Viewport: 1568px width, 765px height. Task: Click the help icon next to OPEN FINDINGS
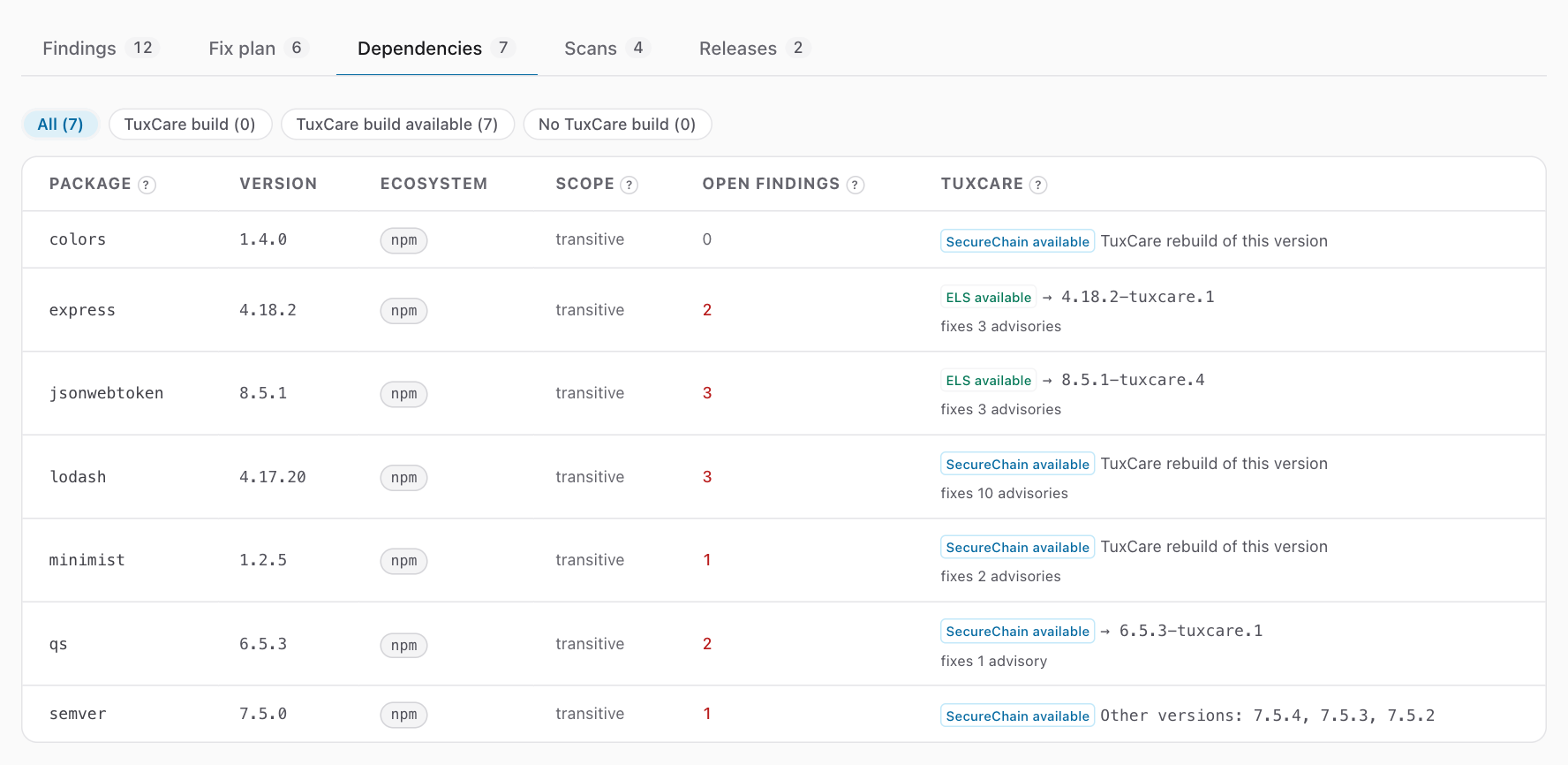click(855, 185)
